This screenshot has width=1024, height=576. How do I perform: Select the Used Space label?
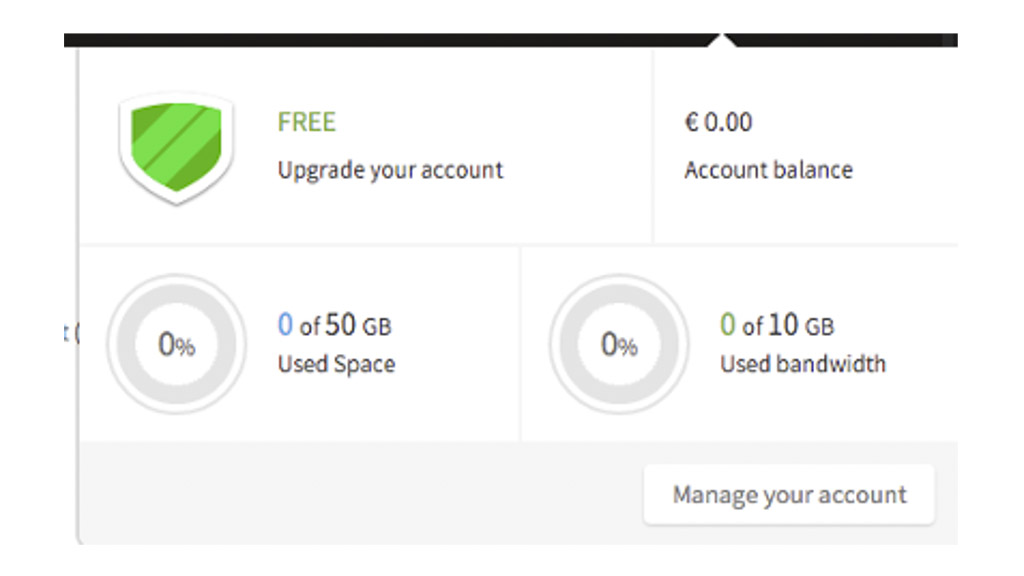336,364
